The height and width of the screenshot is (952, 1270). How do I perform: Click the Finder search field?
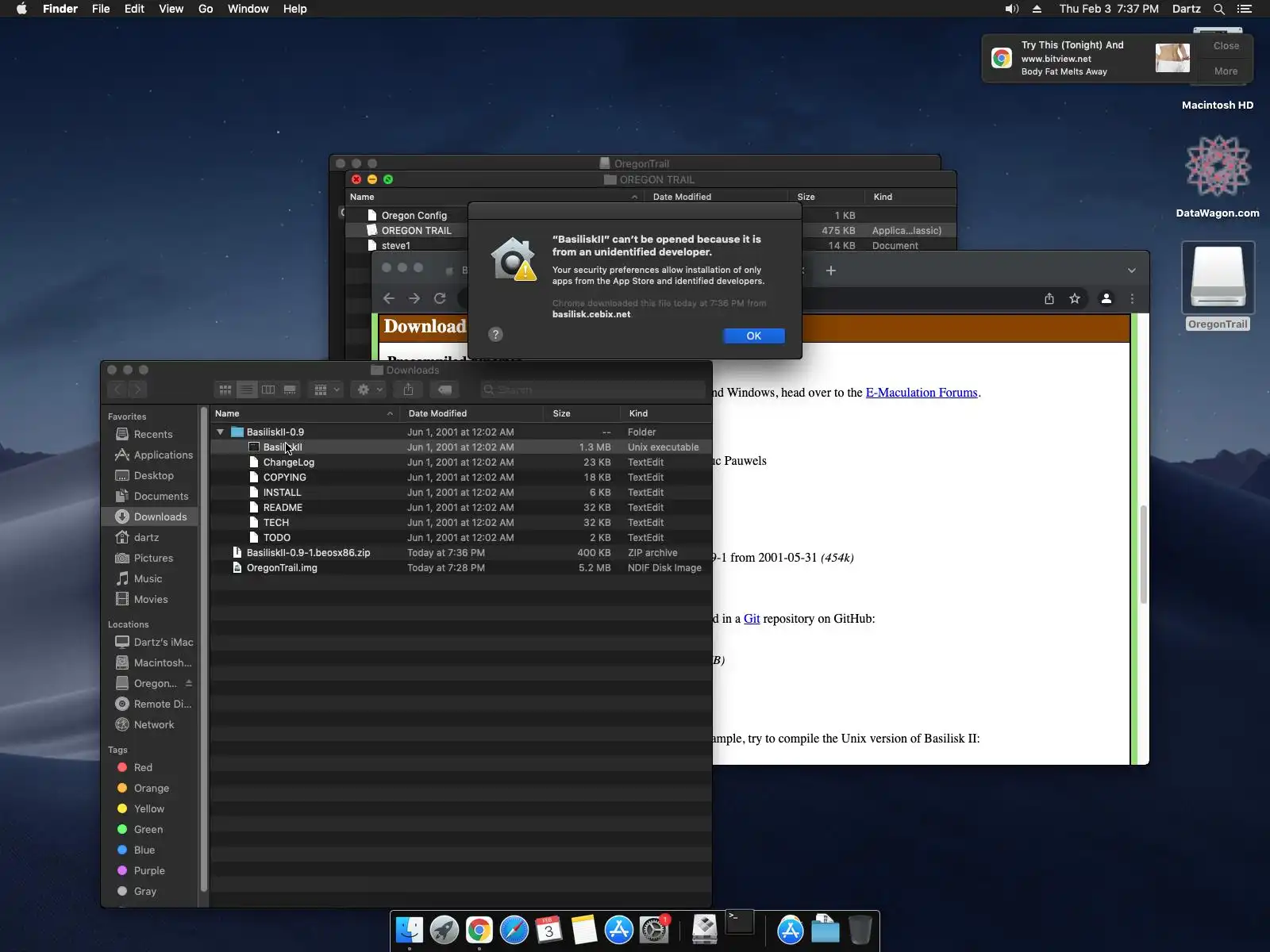[593, 390]
